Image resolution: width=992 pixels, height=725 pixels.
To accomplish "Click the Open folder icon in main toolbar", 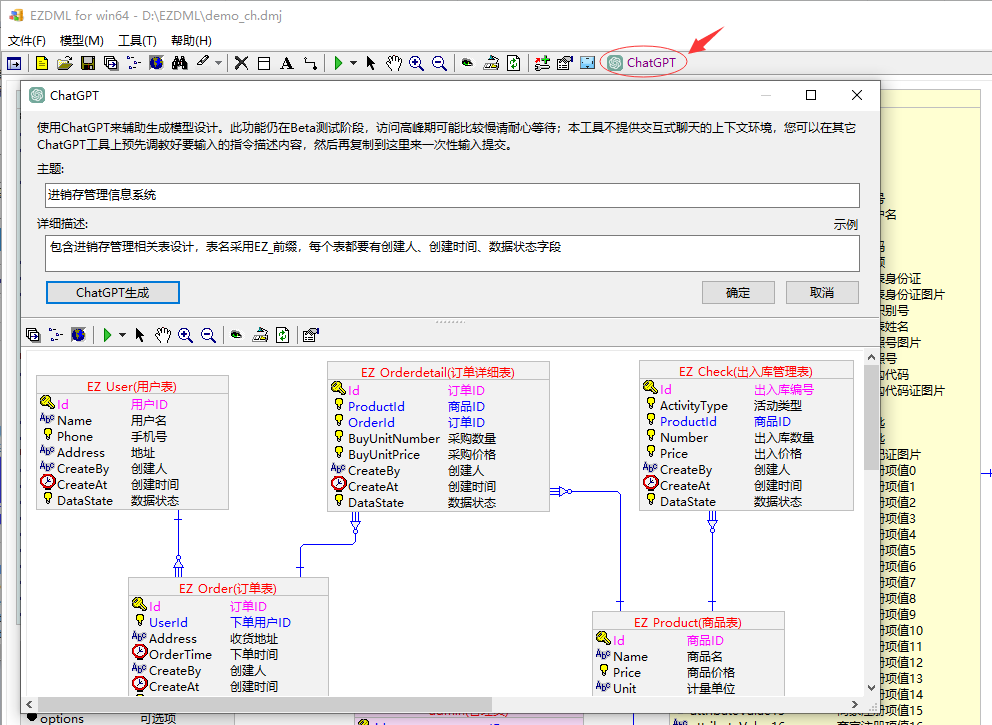I will point(65,63).
